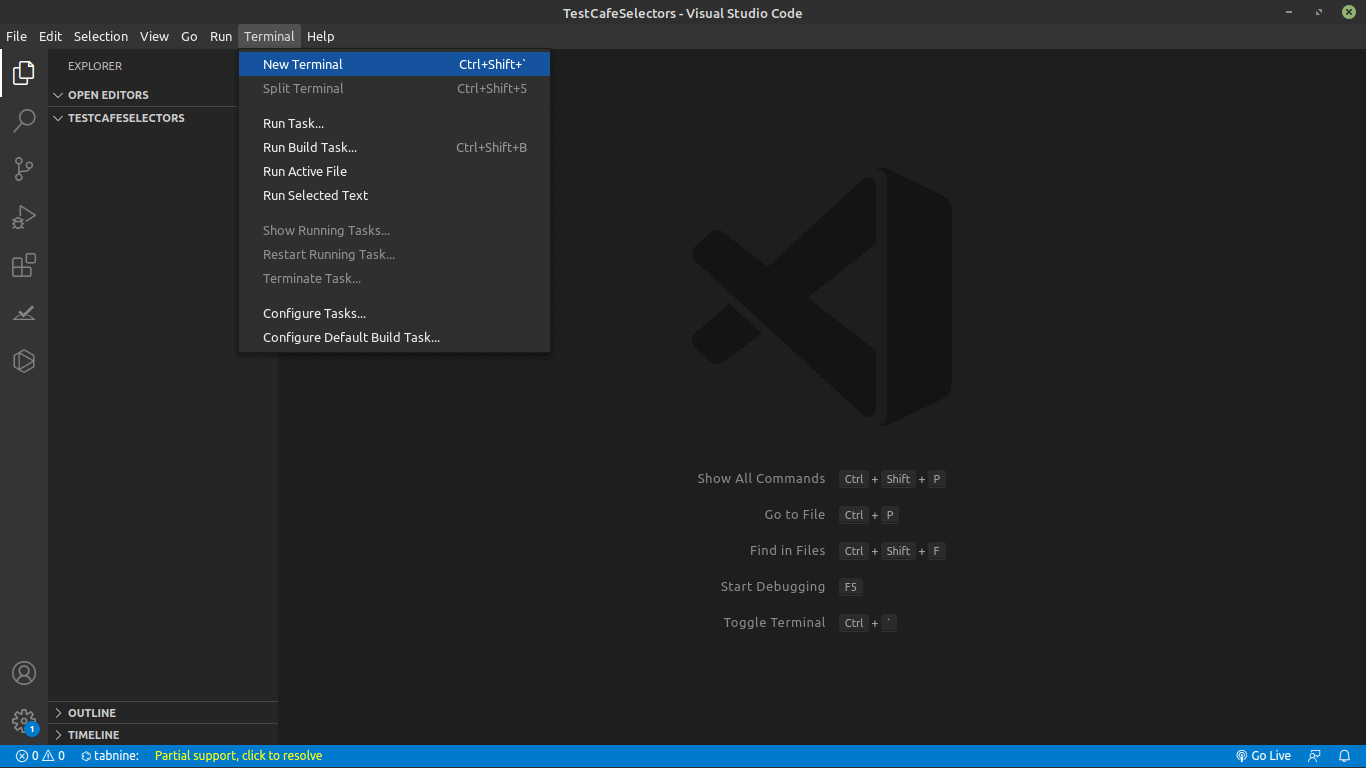Open the Search view
1366x768 pixels.
[x=24, y=120]
